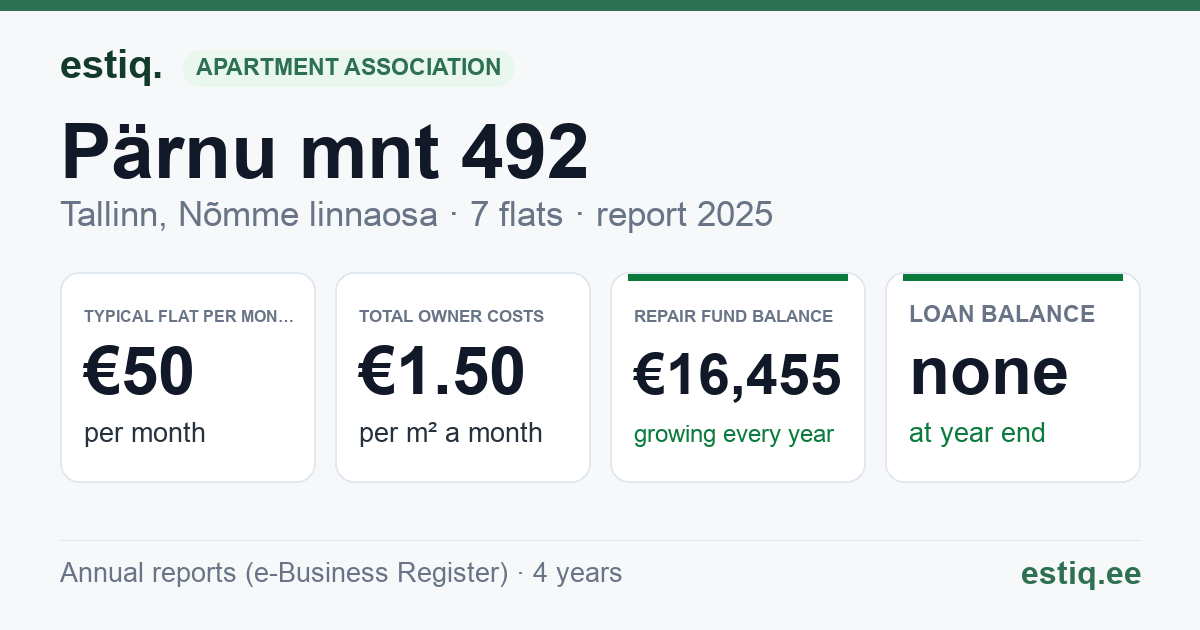Viewport: 1200px width, 630px height.
Task: Click the estiq. logo
Action: click(111, 66)
